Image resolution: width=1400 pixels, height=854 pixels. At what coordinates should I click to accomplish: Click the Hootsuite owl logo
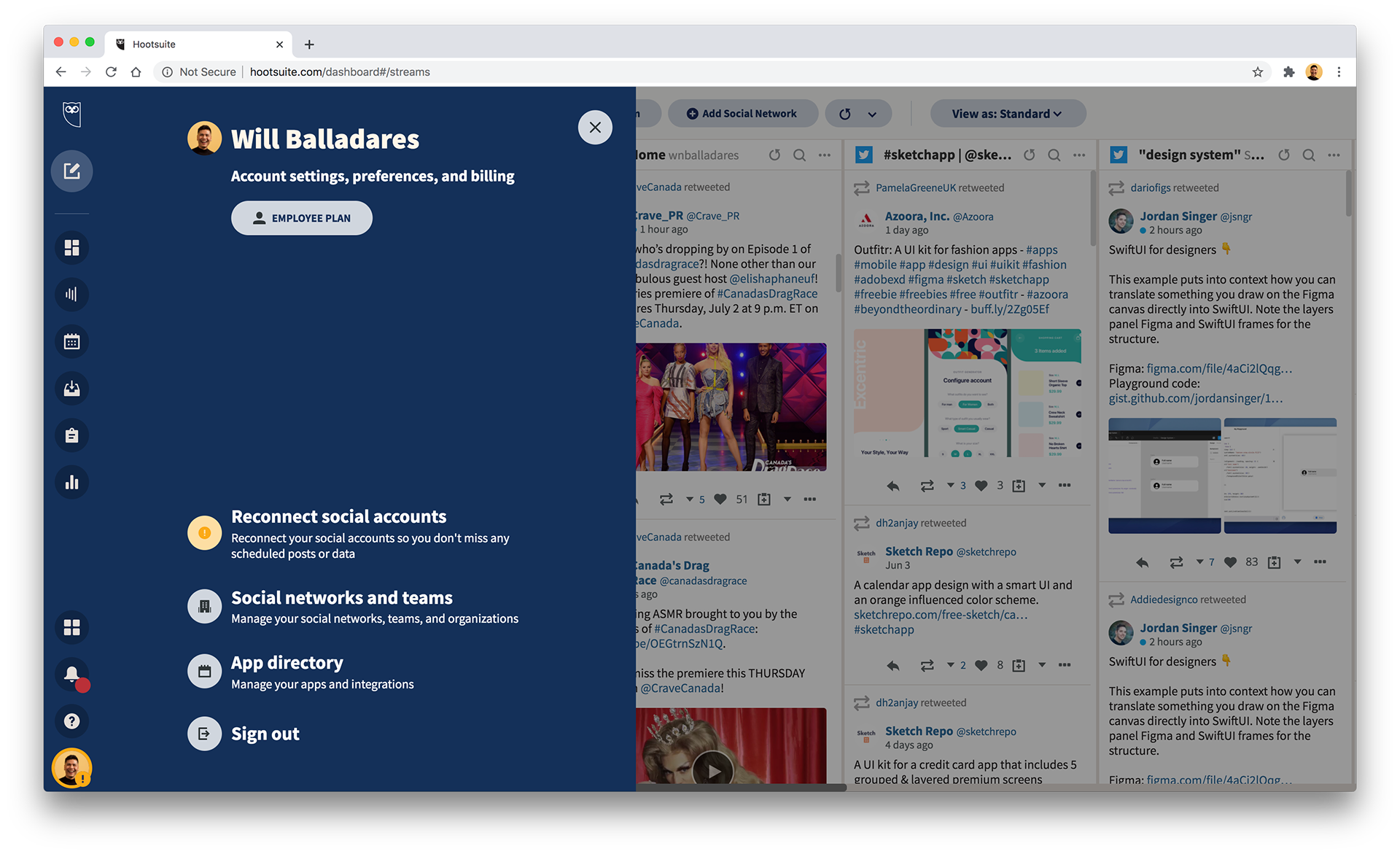click(71, 114)
